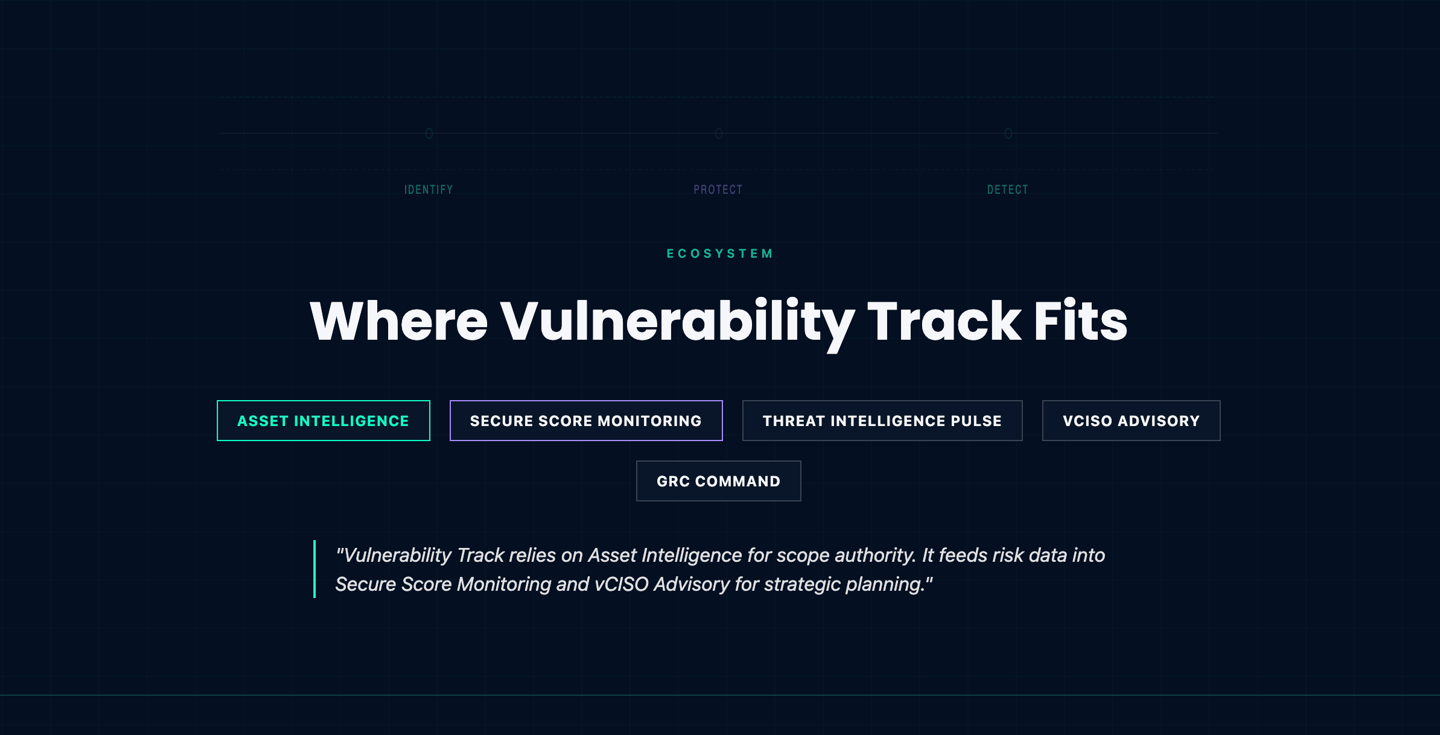Image resolution: width=1440 pixels, height=735 pixels.
Task: Select the IDENTIFY stage label
Action: (429, 190)
